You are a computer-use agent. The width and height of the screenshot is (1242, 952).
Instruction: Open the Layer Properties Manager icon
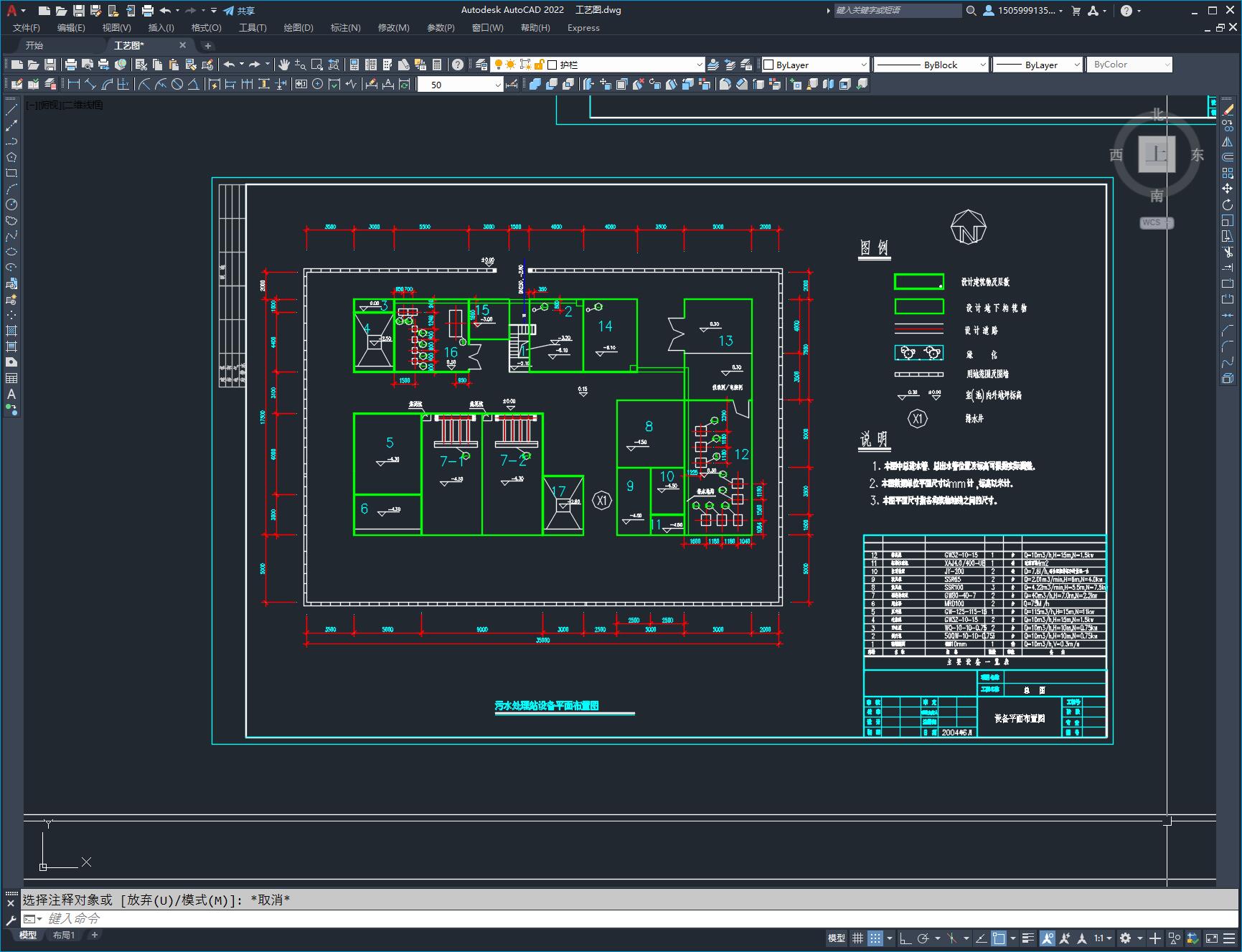coord(481,65)
